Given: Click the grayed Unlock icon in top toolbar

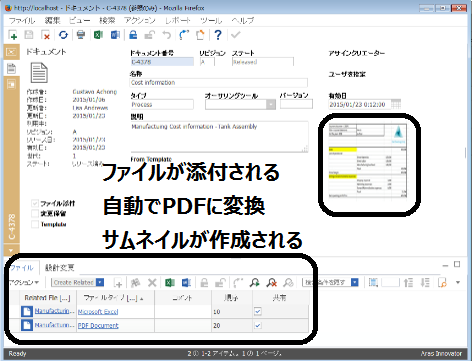Looking at the screenshot, I should (x=150, y=35).
